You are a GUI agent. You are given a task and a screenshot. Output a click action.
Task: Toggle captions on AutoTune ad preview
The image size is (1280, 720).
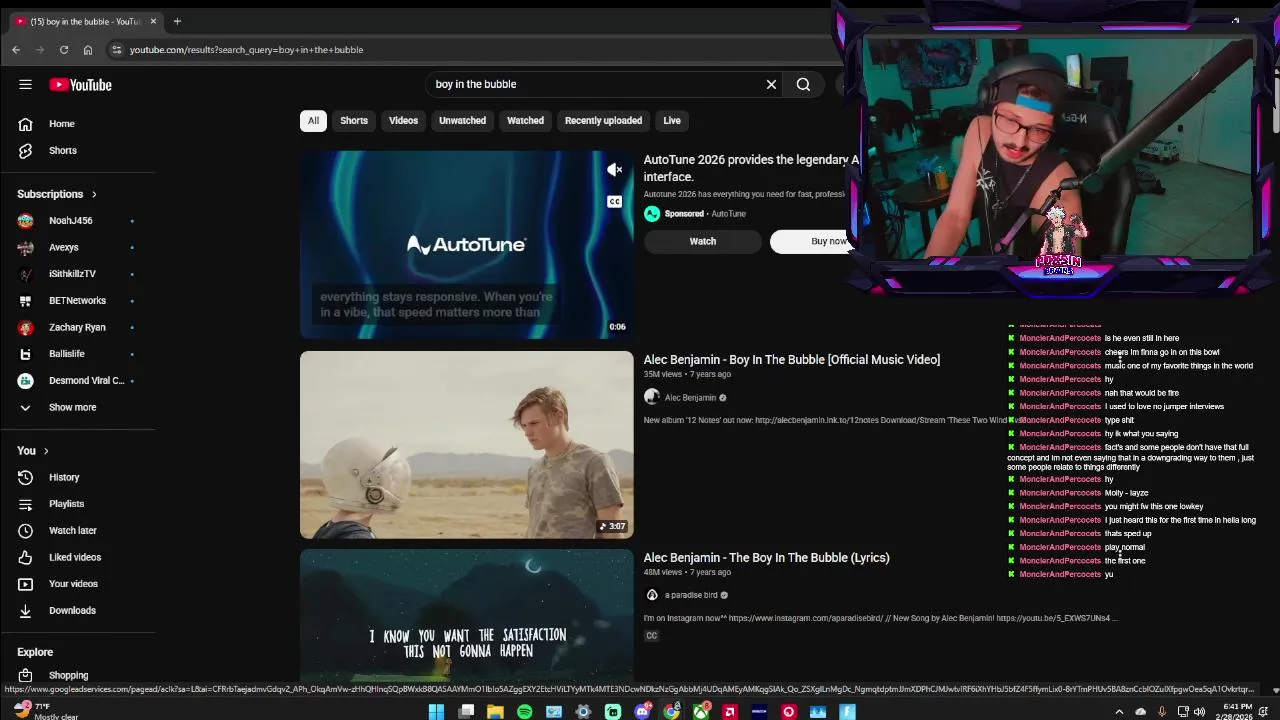click(x=615, y=202)
